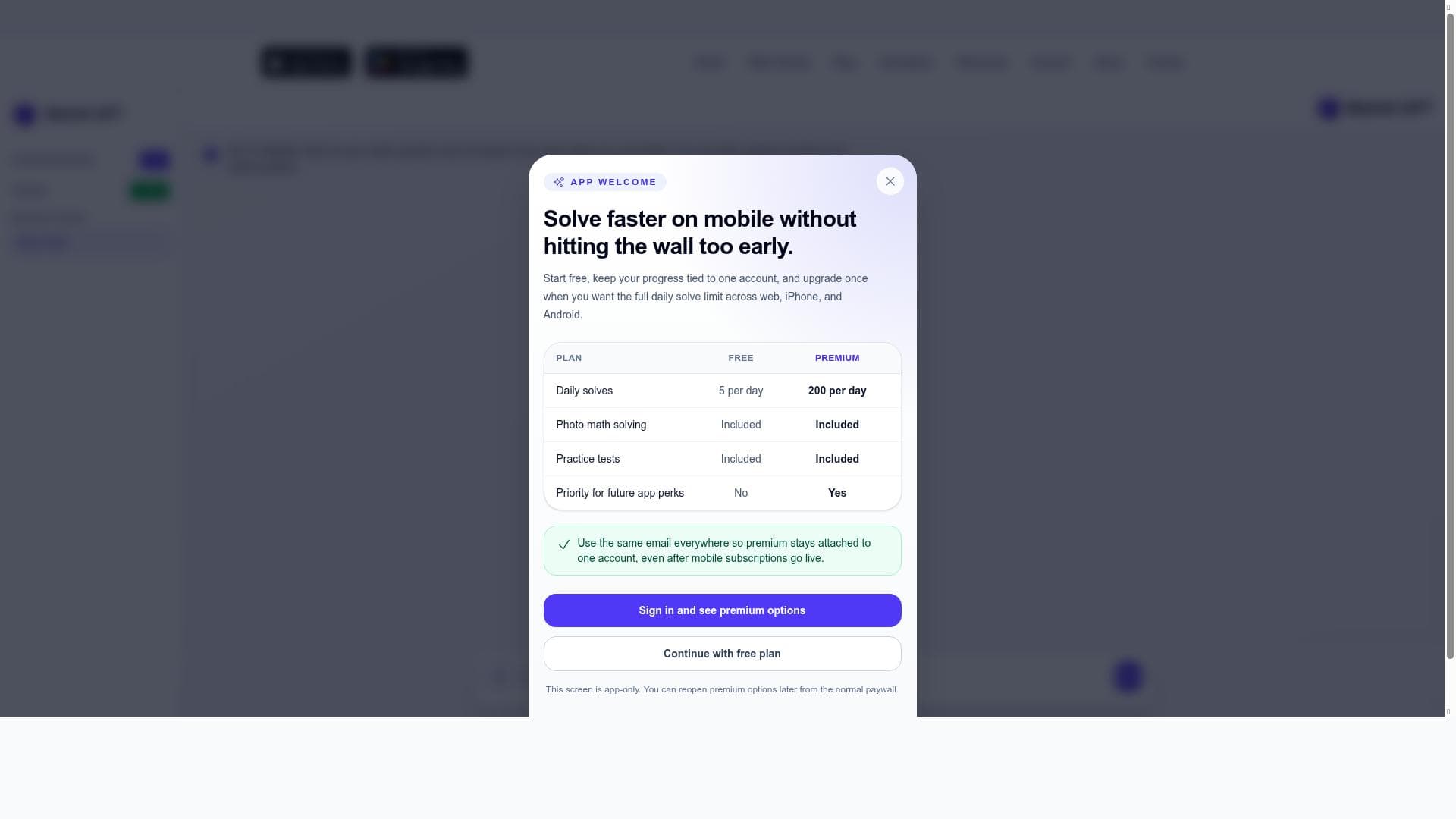Open the first dark app store badge
The width and height of the screenshot is (1456, 819).
pos(306,62)
